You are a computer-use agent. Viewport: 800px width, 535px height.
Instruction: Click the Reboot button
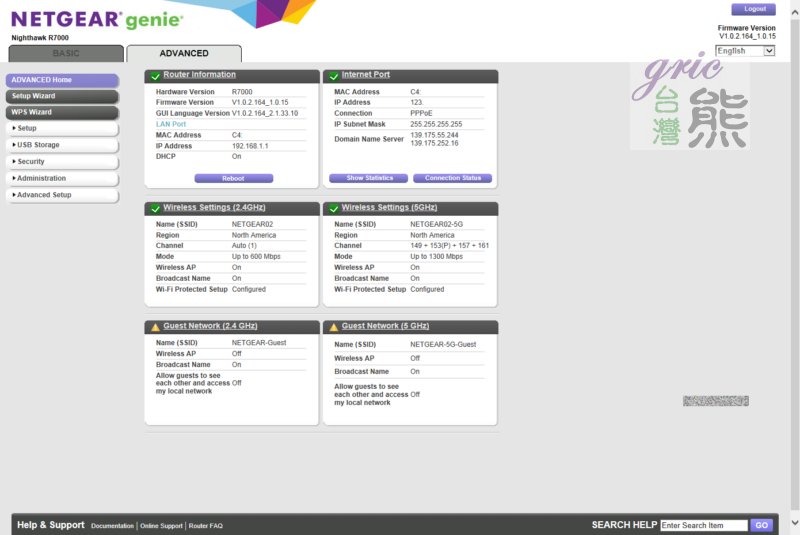click(234, 179)
